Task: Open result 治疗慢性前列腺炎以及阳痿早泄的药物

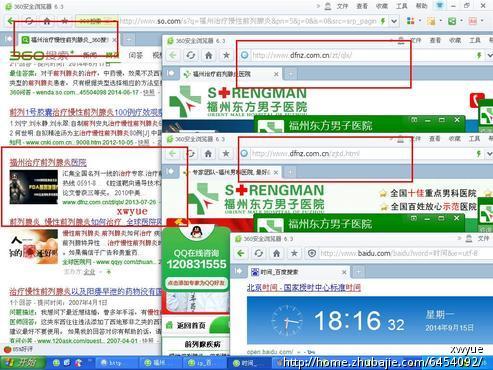Action: [x=85, y=292]
